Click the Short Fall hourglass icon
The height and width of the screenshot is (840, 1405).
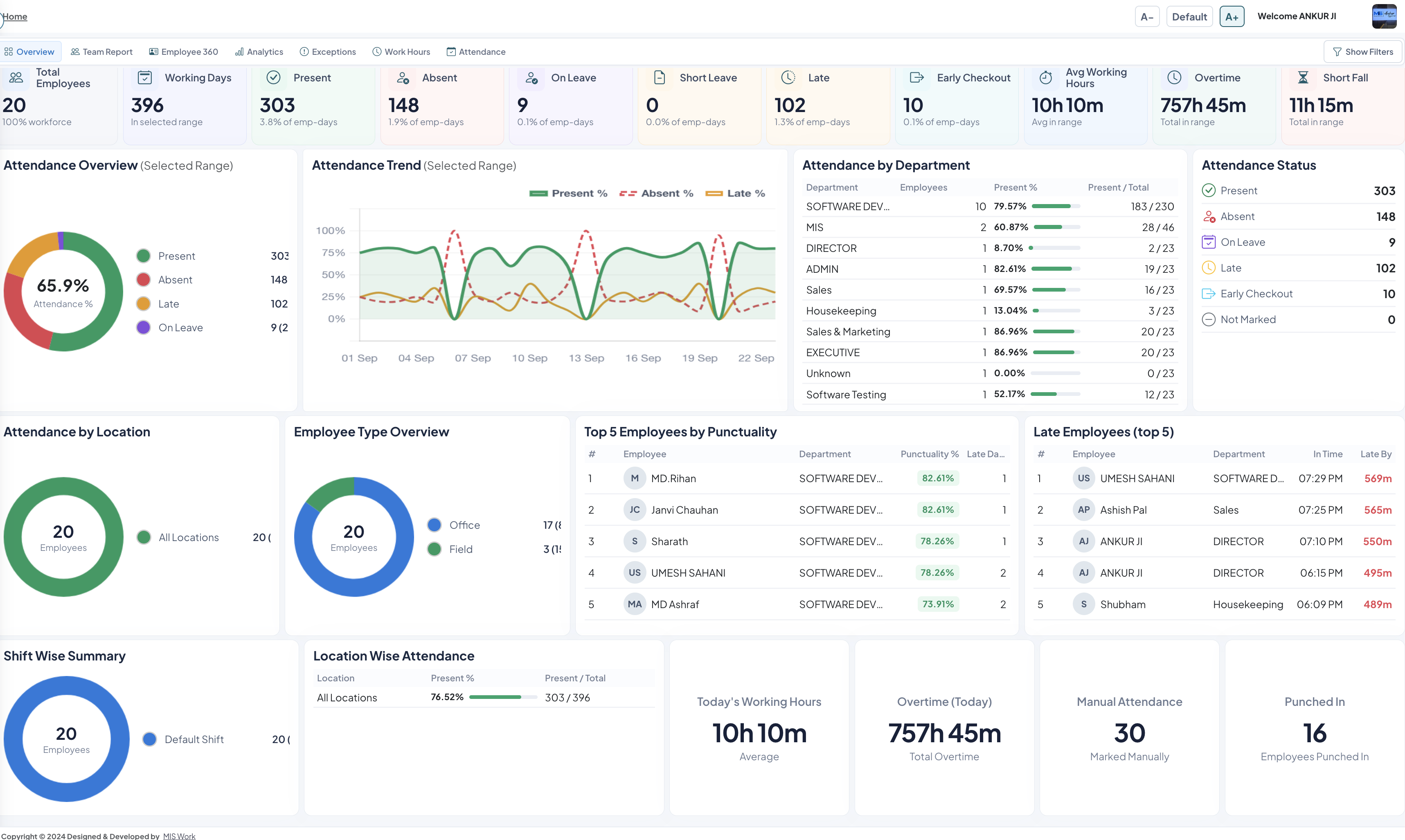click(x=1303, y=78)
